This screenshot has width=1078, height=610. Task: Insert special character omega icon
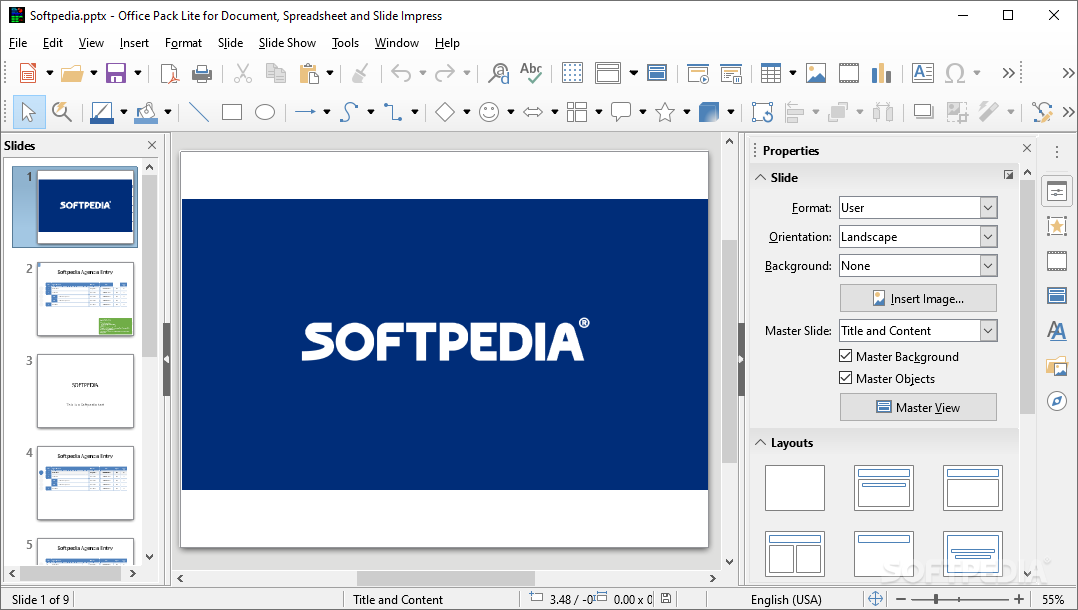point(955,73)
